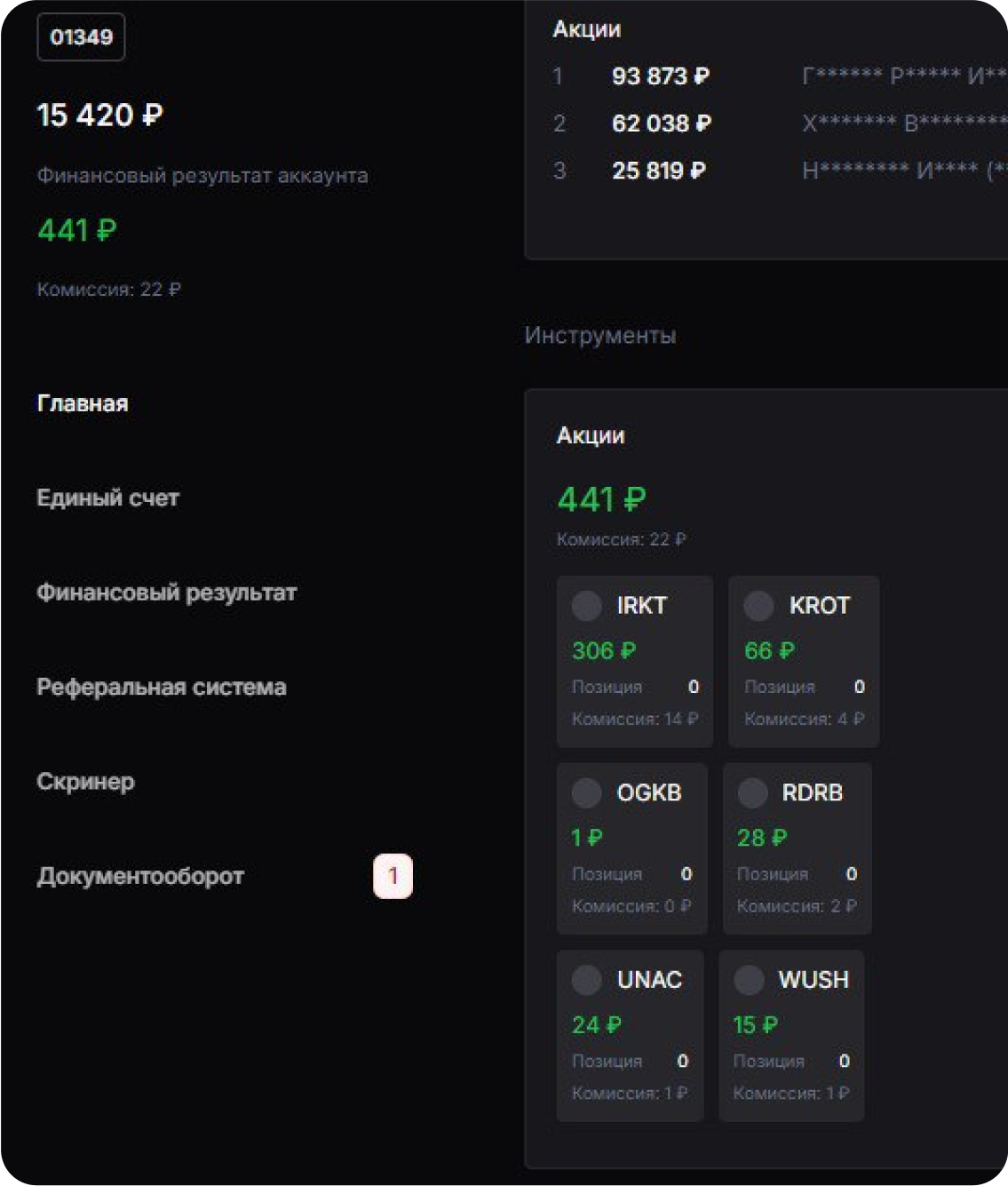
Task: Click the OGKB ticker circle icon
Action: [586, 792]
